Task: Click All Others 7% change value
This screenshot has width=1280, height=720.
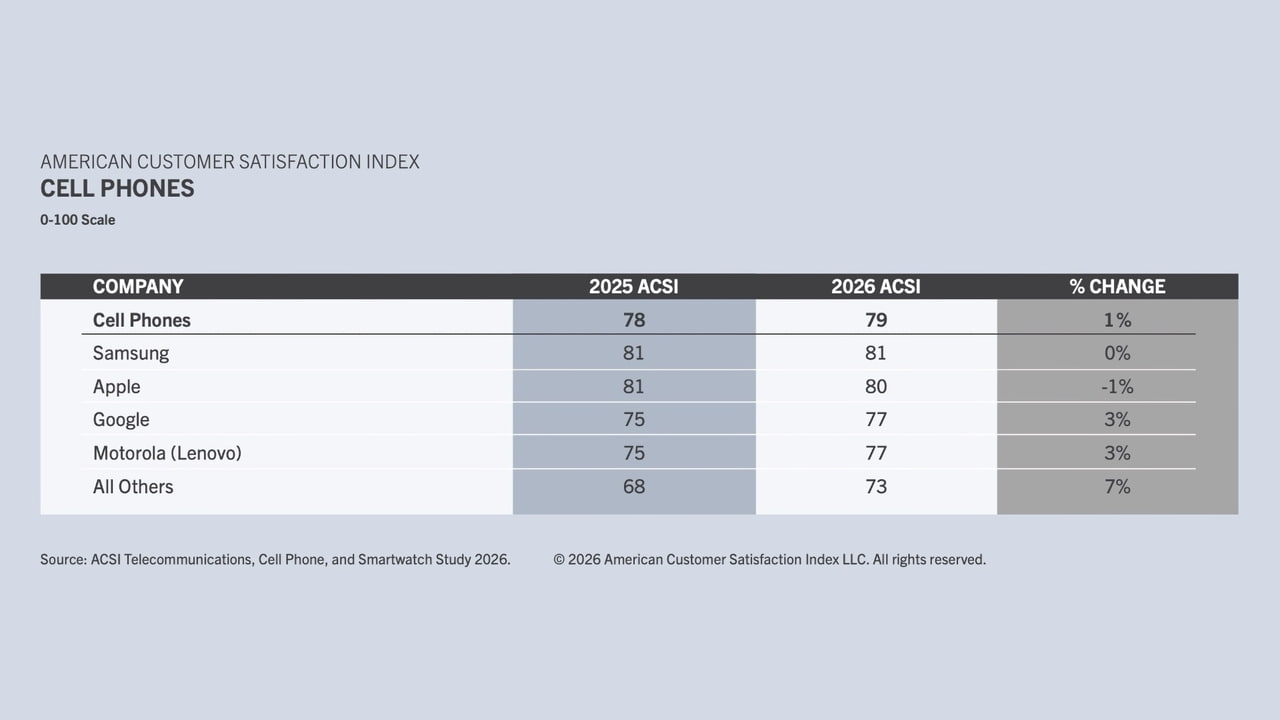Action: (1117, 487)
